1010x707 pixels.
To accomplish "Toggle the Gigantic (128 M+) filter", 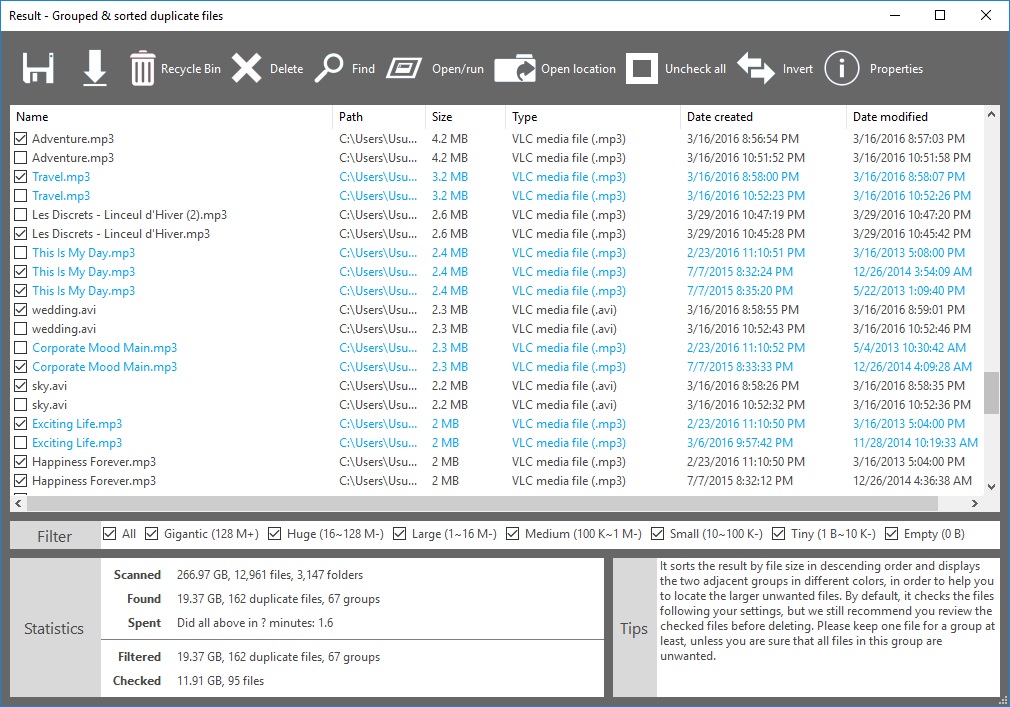I will click(x=151, y=534).
